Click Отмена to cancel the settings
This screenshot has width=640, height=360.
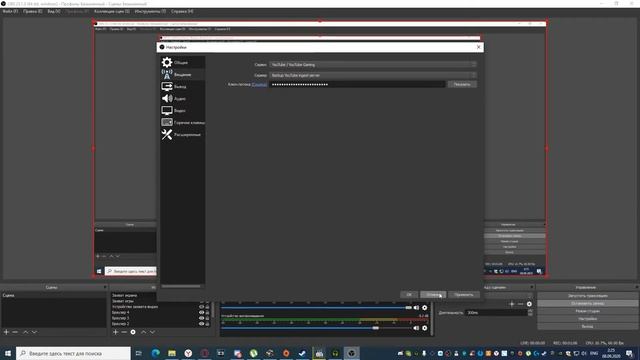coord(433,294)
